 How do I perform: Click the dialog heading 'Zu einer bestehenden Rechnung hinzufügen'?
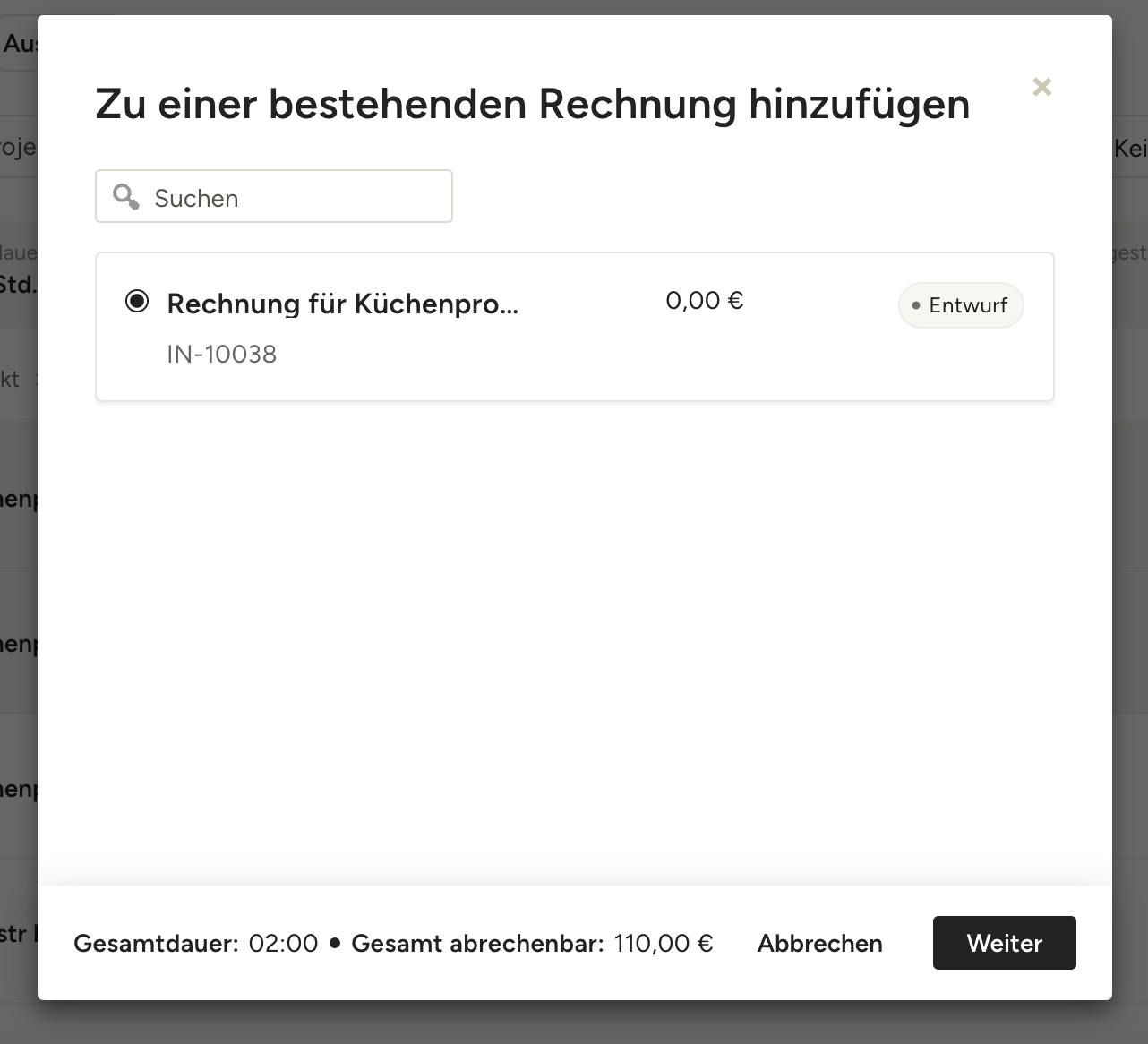click(x=533, y=104)
